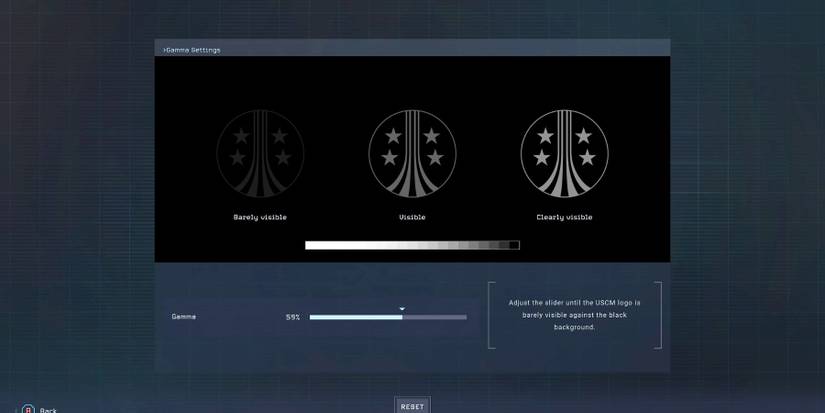Click the Gamma label

click(x=184, y=317)
